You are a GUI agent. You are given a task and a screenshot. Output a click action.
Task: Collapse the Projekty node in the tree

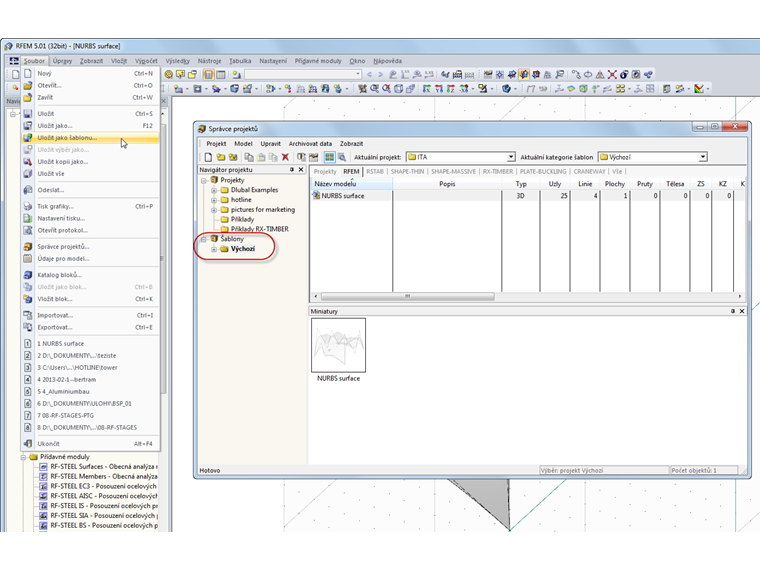pyautogui.click(x=204, y=180)
